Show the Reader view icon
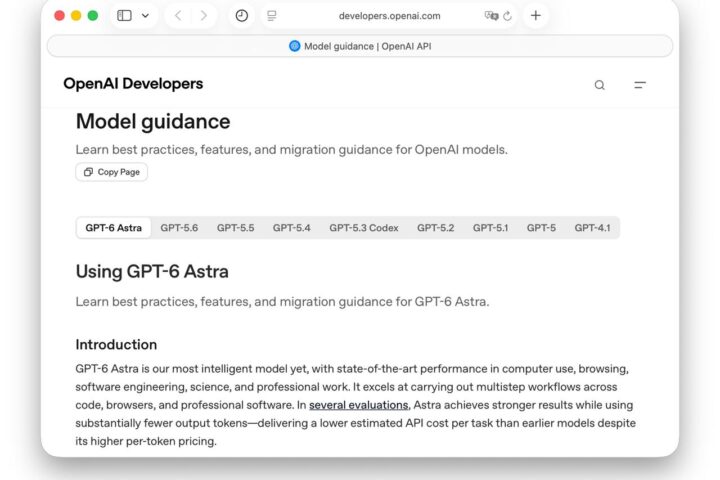Viewport: 720px width, 480px height. click(x=272, y=16)
